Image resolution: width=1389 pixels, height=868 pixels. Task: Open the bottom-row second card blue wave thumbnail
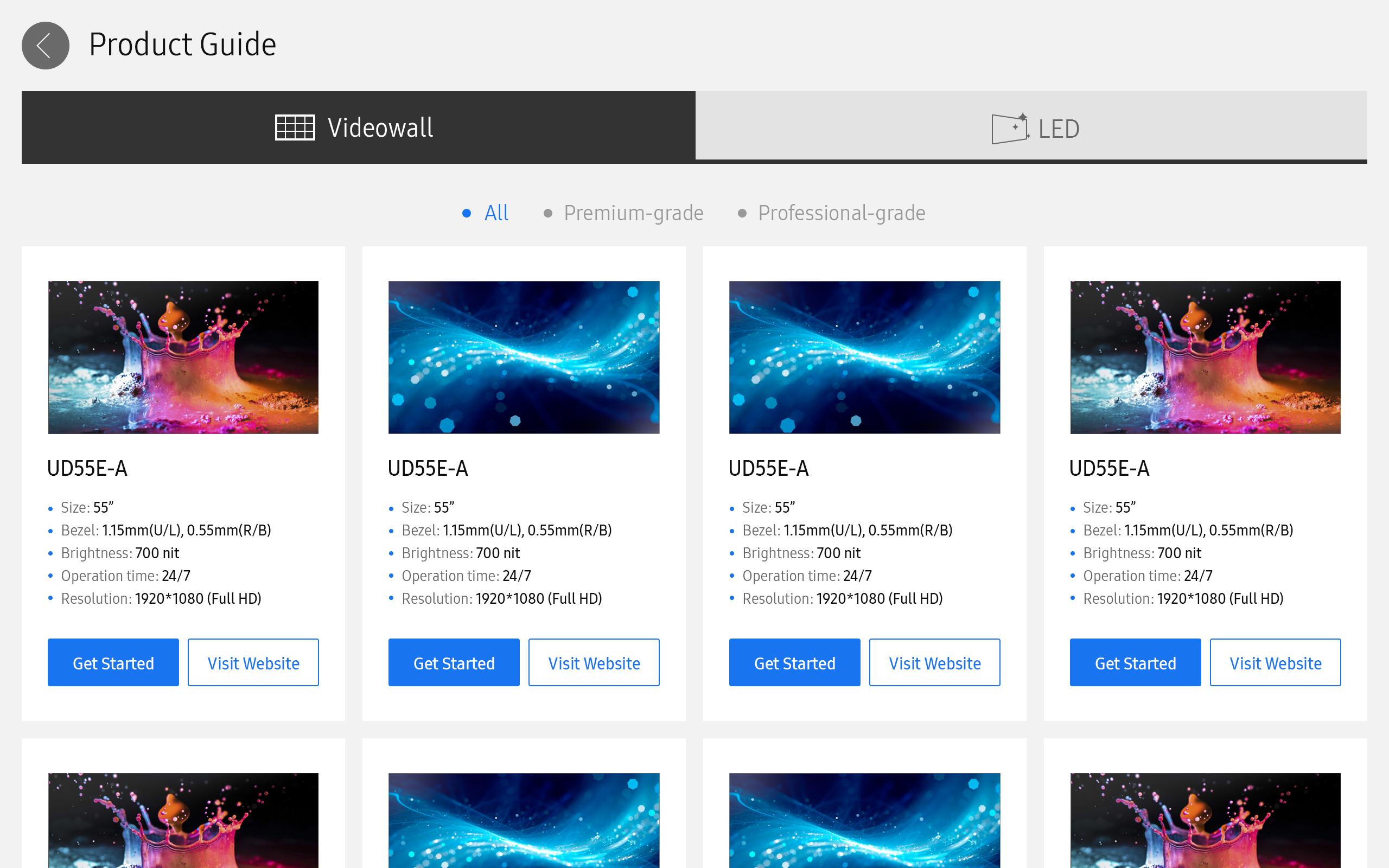tap(524, 820)
